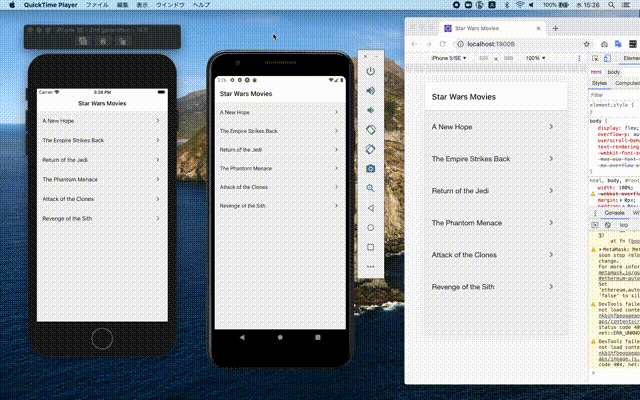The image size is (640, 400).
Task: Open Spotlight search in the menu bar
Action: [x=611, y=5]
